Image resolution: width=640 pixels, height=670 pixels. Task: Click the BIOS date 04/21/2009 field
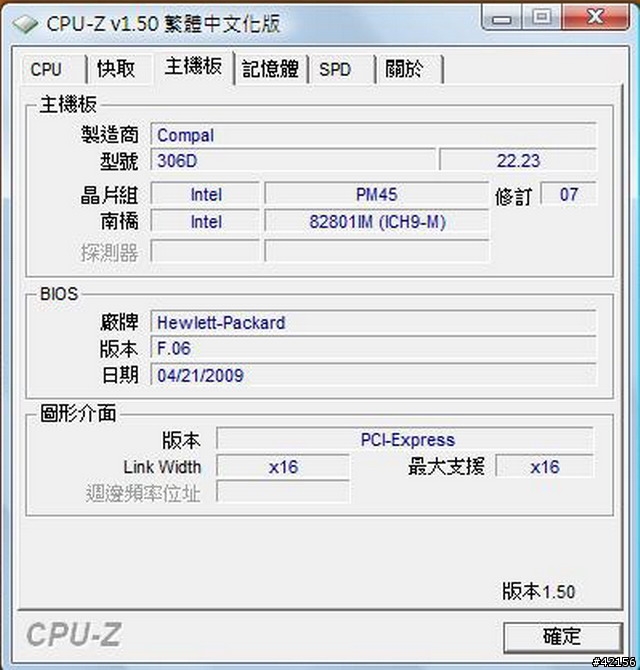pos(373,375)
